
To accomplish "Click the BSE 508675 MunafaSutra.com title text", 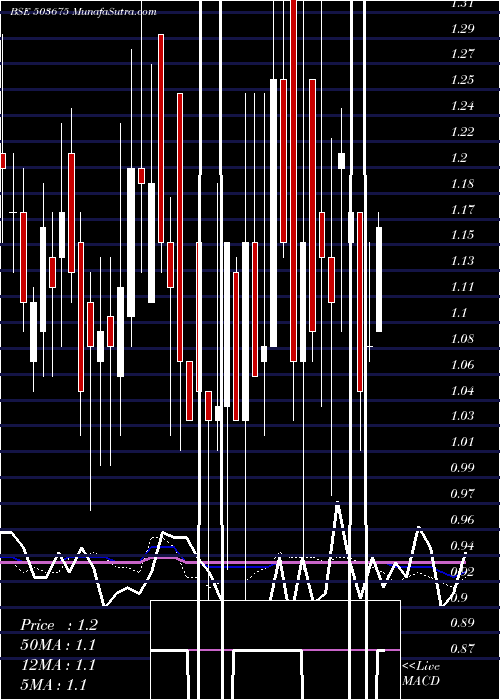I will tap(83, 11).
